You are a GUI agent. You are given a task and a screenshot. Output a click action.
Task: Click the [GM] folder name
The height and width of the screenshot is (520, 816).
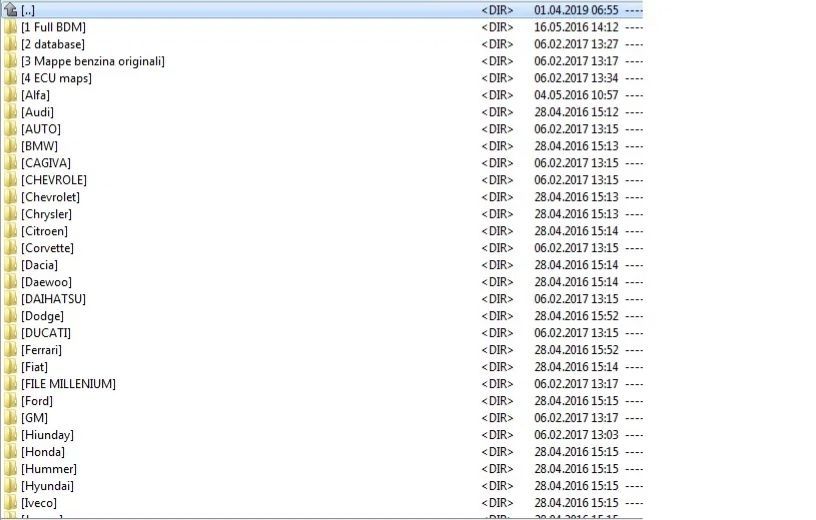pyautogui.click(x=34, y=418)
